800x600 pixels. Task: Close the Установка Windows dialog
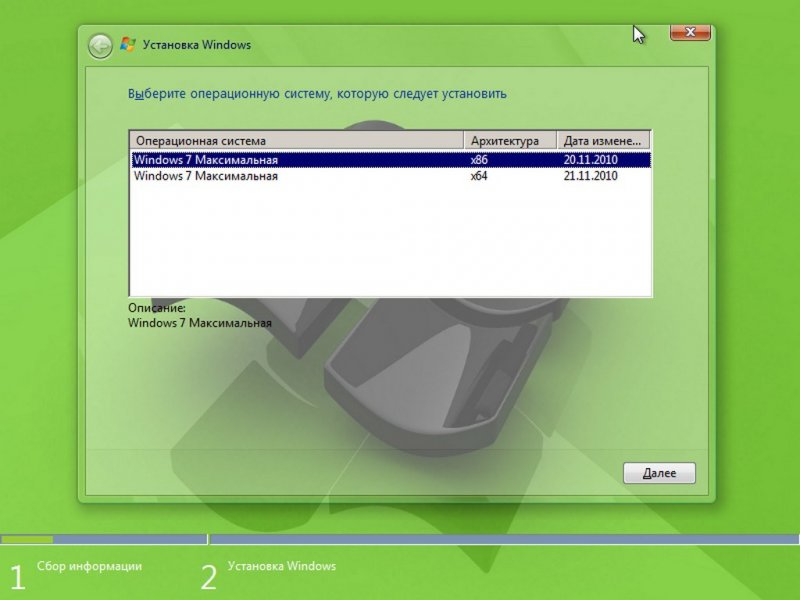[x=690, y=32]
